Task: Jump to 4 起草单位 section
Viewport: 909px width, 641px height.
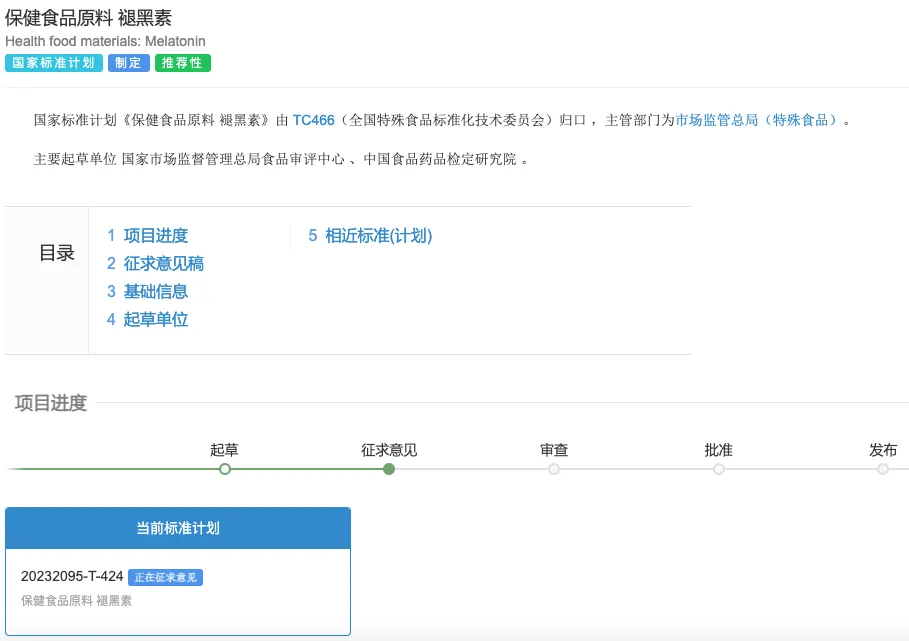Action: coord(147,319)
